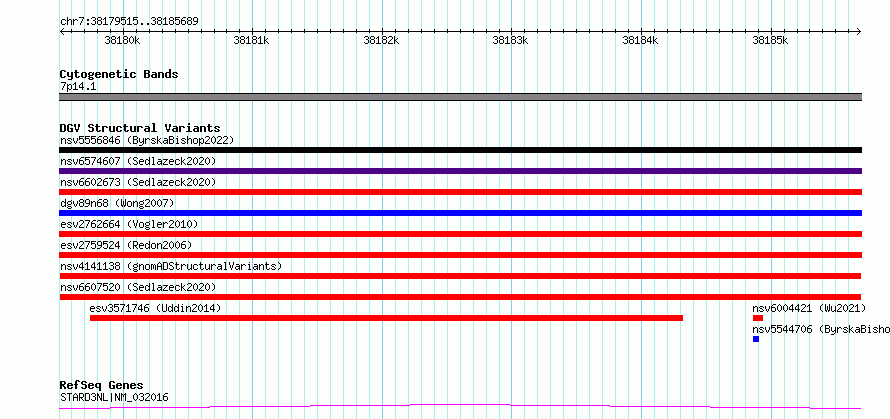Screen dimensions: 890x419
Task: Open variant esv2762664 (Vogler2010) label
Action: tap(129, 224)
